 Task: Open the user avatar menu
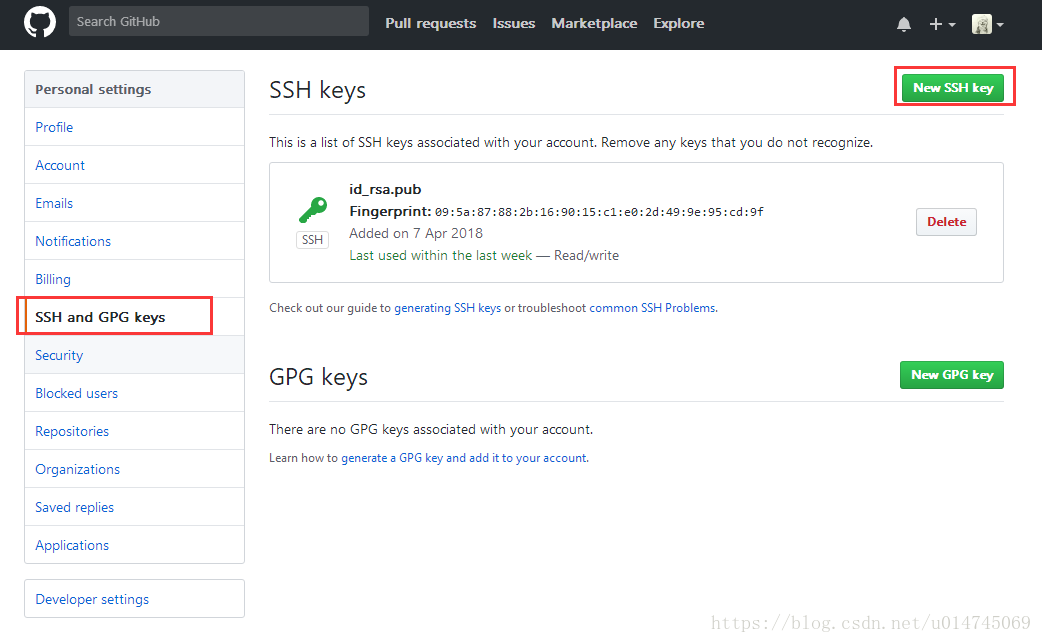pos(988,25)
